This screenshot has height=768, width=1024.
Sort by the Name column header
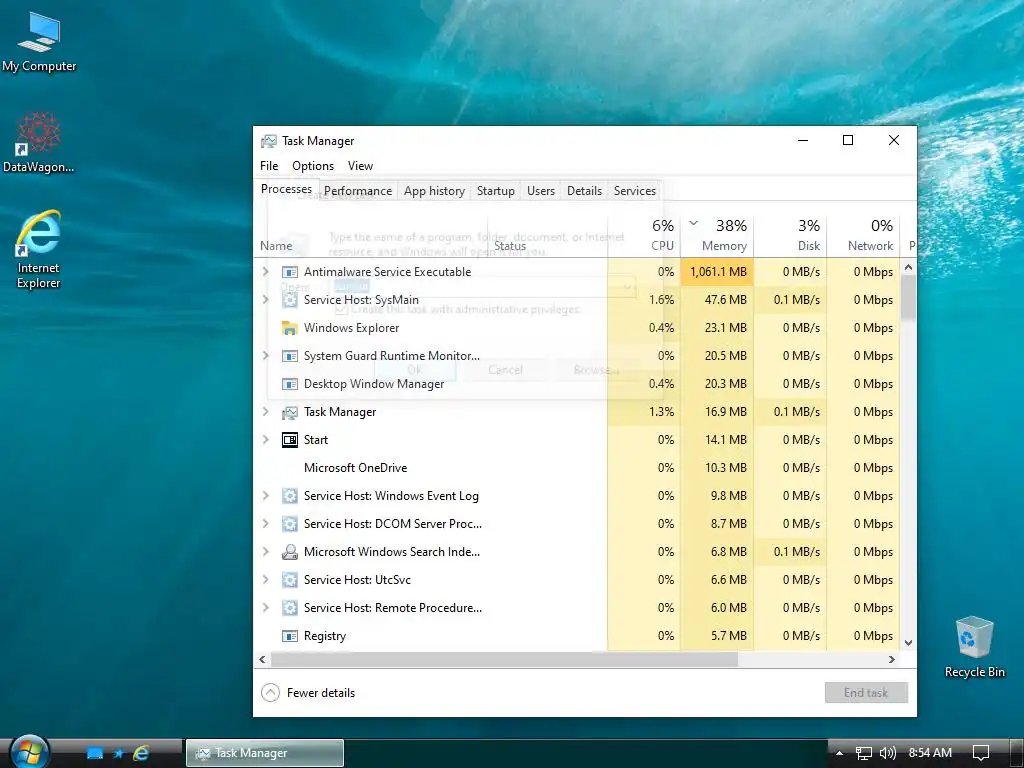[370, 236]
